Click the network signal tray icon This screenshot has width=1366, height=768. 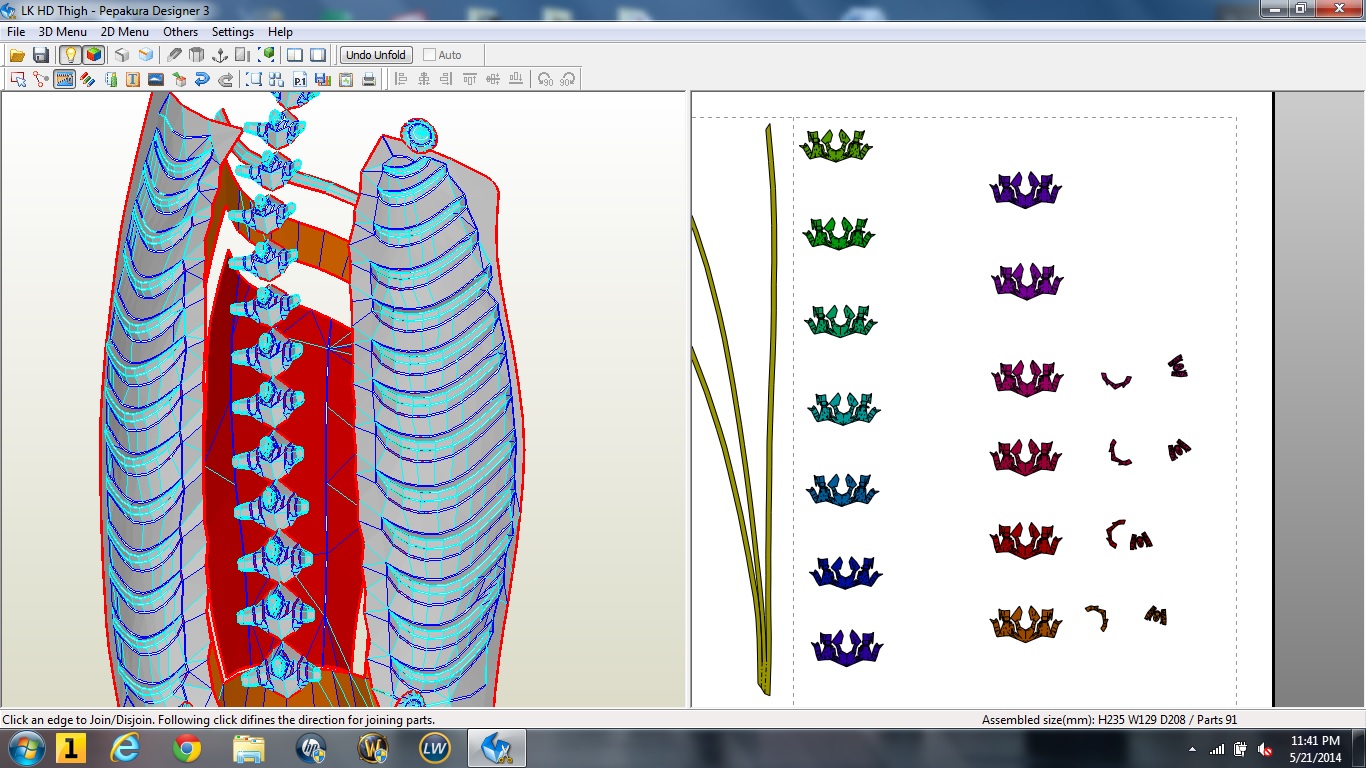[1217, 749]
